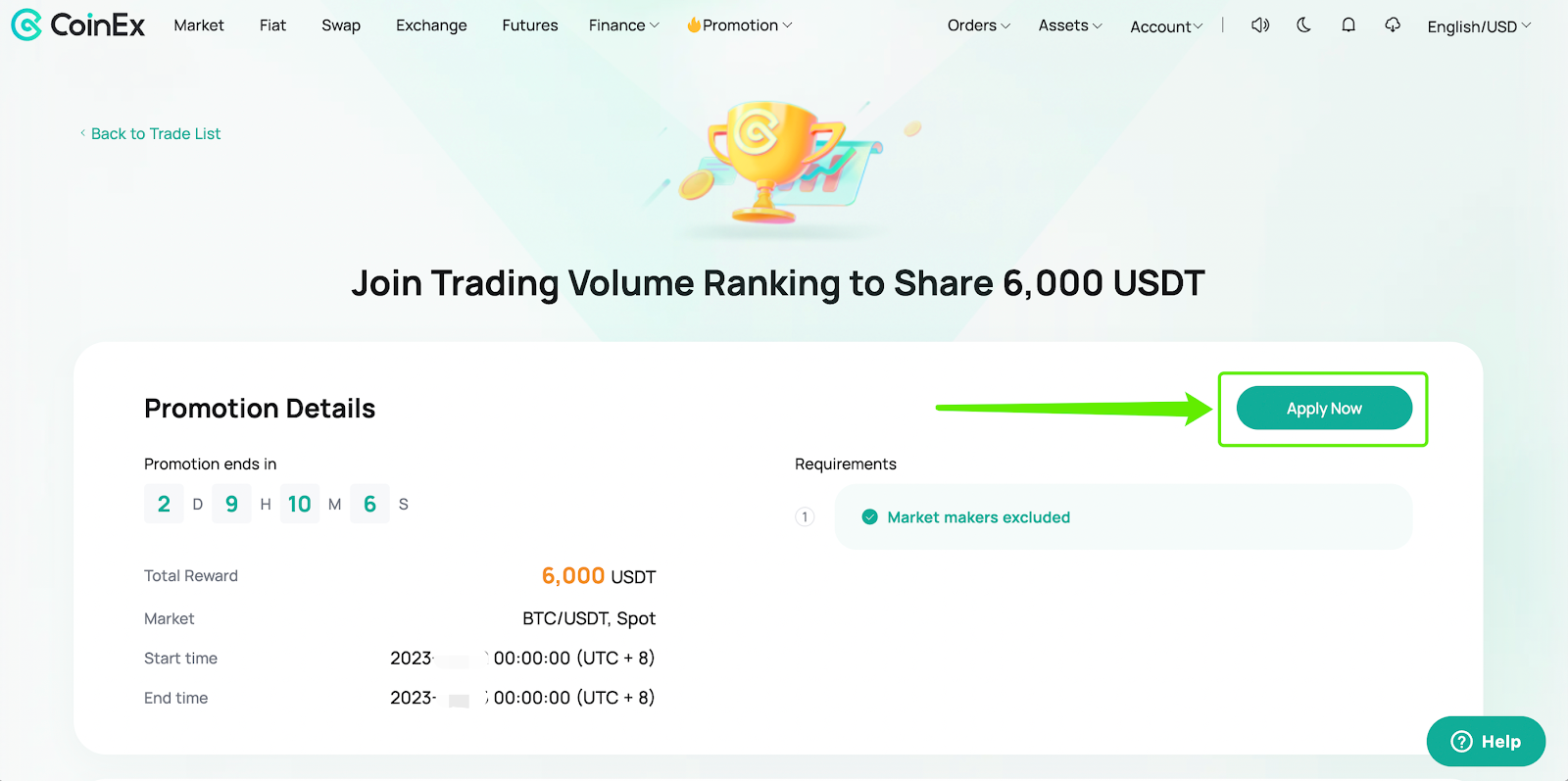Open the Futures menu item
This screenshot has width=1568, height=781.
click(x=529, y=25)
